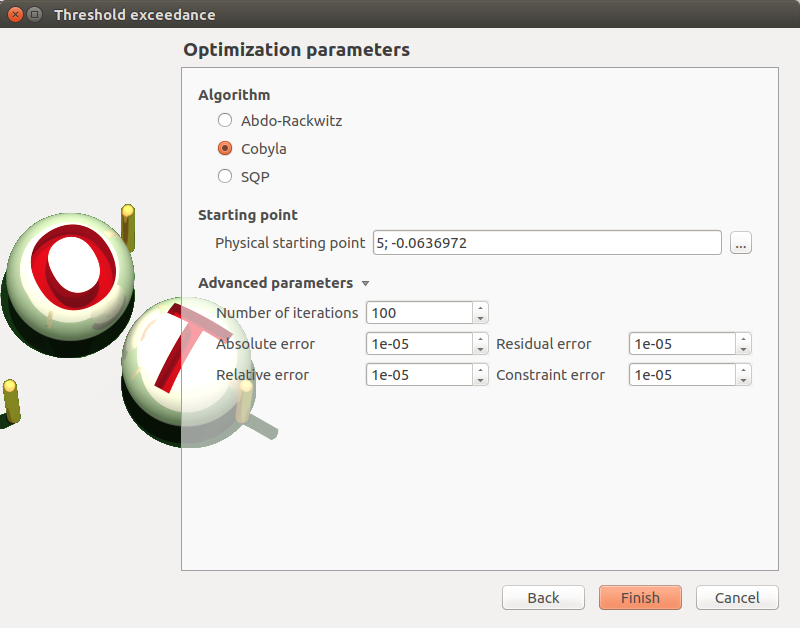Open the starting point editor ellipsis button
The image size is (800, 628).
tap(740, 243)
